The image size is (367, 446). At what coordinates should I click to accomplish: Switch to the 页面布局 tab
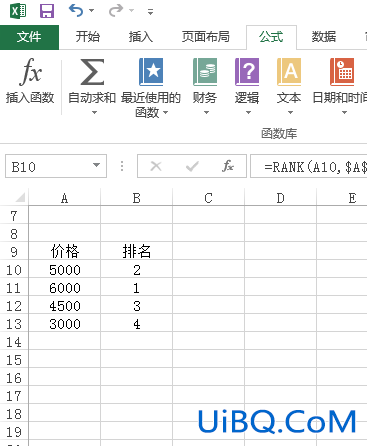coord(205,37)
